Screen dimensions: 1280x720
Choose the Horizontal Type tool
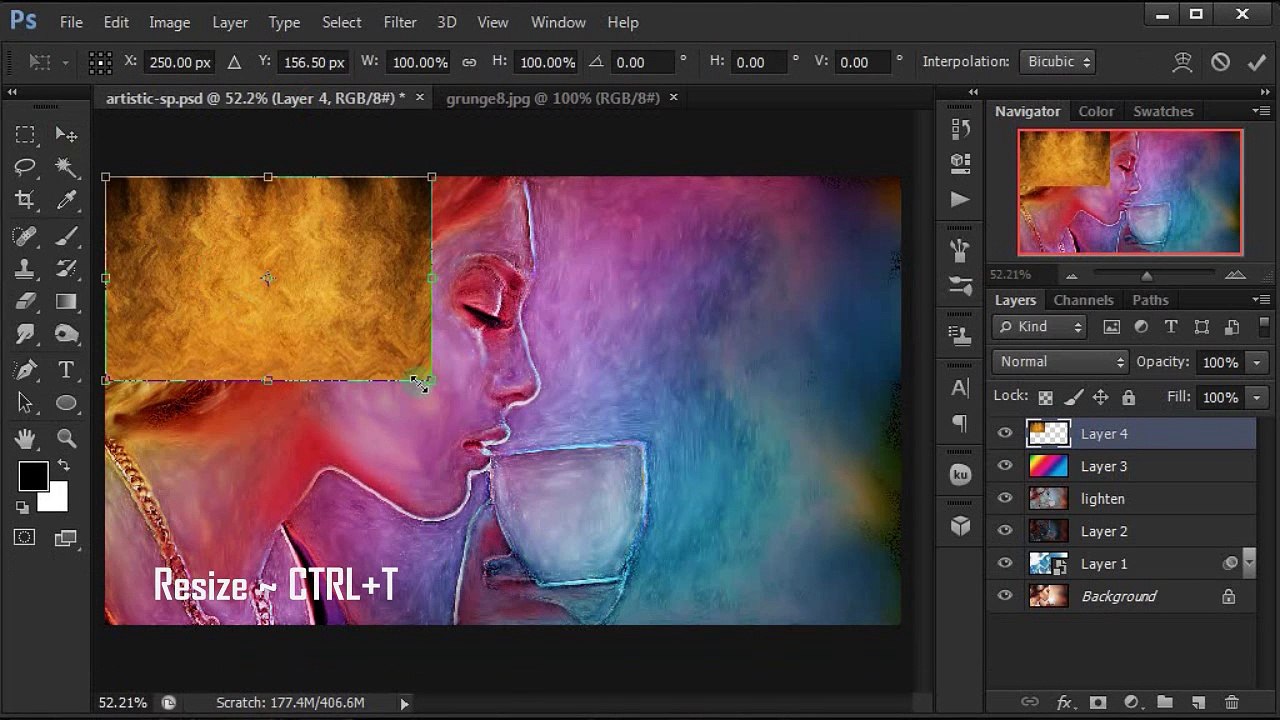pos(66,370)
